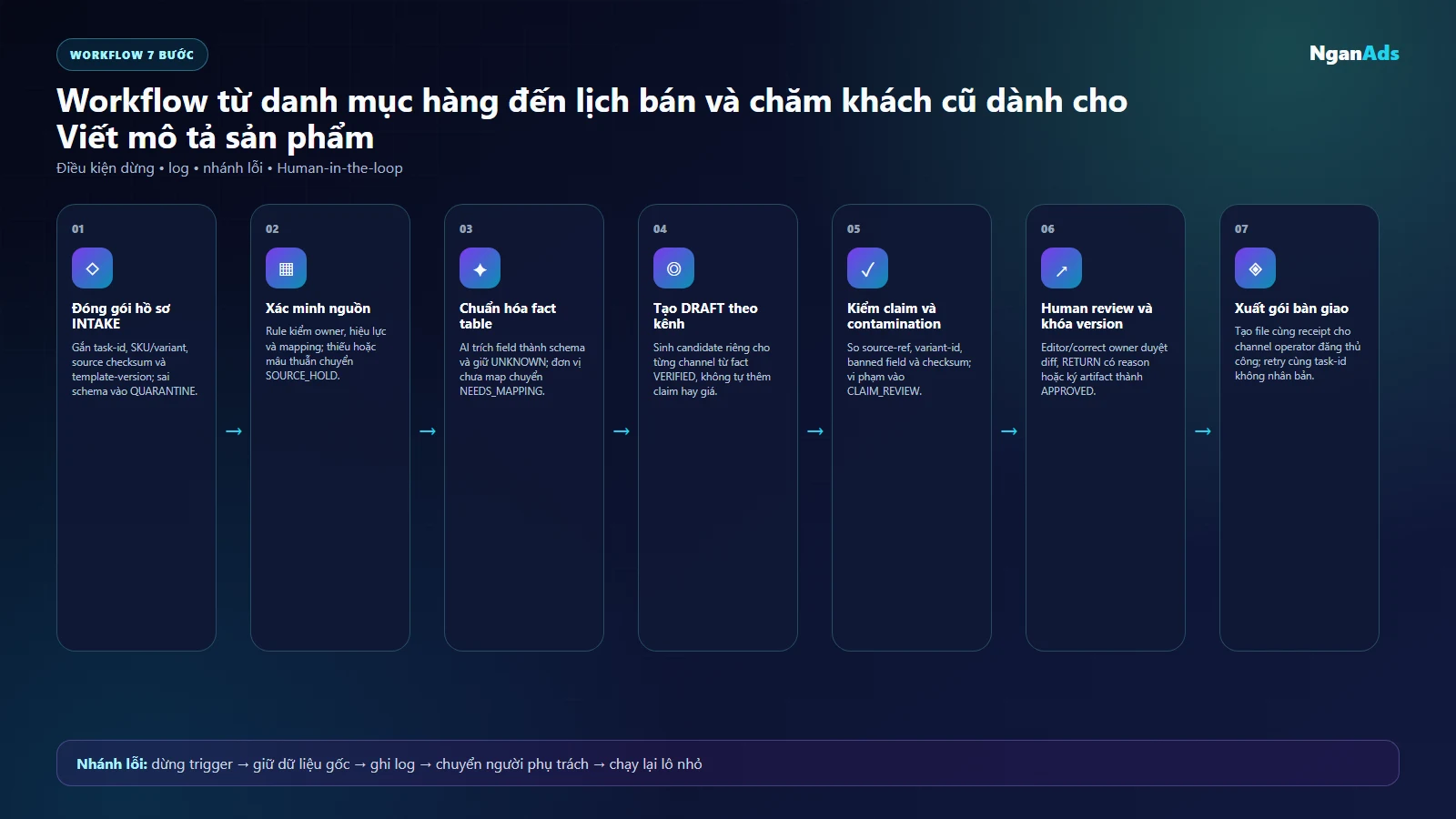Click the WORKFLOW 7 BƯỚC badge
The width and height of the screenshot is (1456, 819).
click(x=132, y=55)
